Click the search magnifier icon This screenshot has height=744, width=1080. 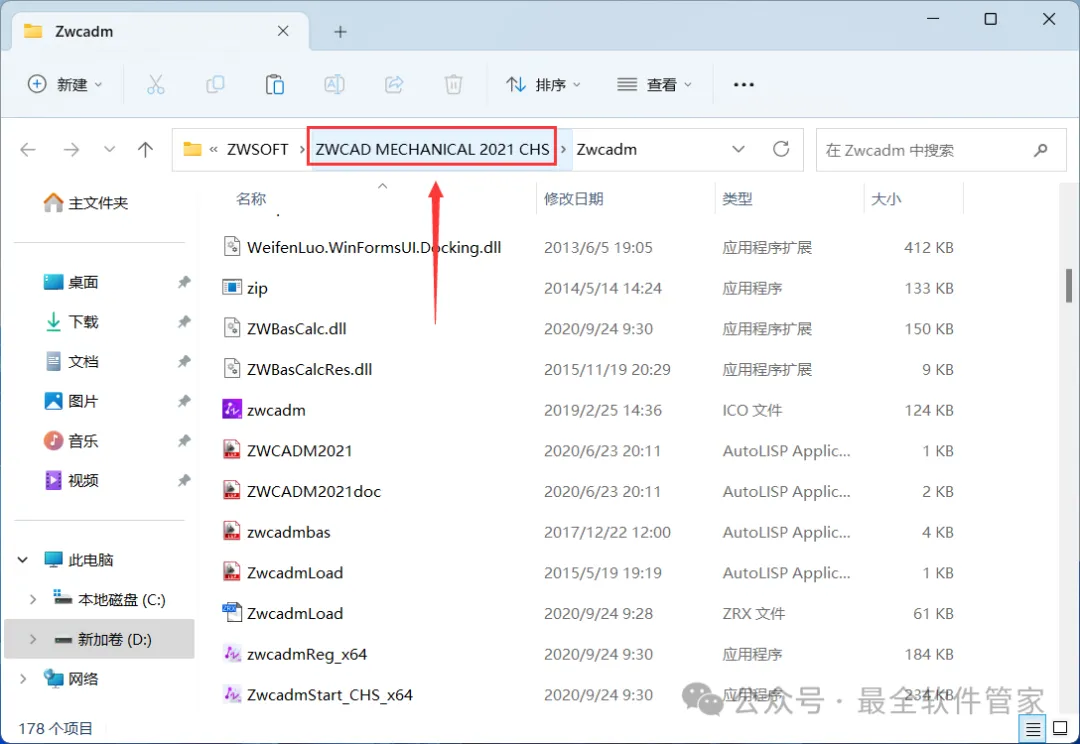coord(1041,149)
